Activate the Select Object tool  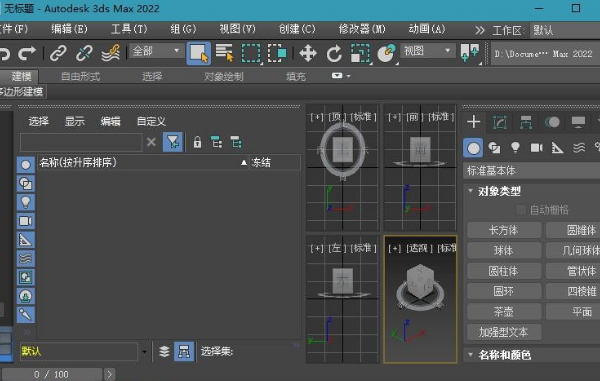(x=199, y=53)
